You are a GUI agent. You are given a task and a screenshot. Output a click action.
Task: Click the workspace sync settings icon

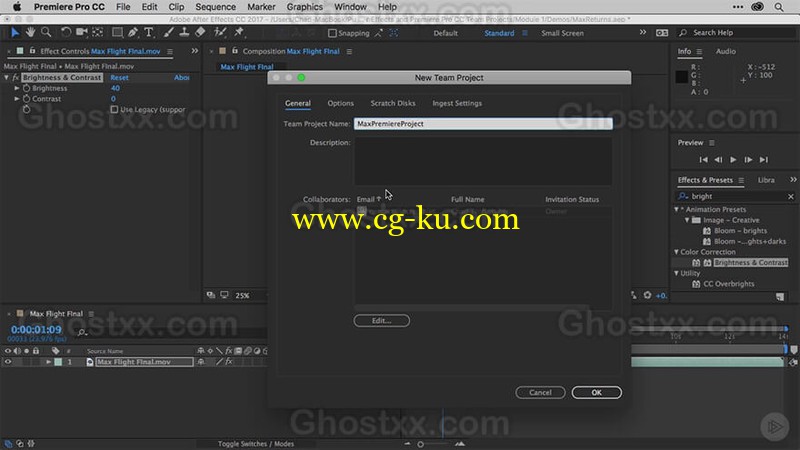pos(662,33)
